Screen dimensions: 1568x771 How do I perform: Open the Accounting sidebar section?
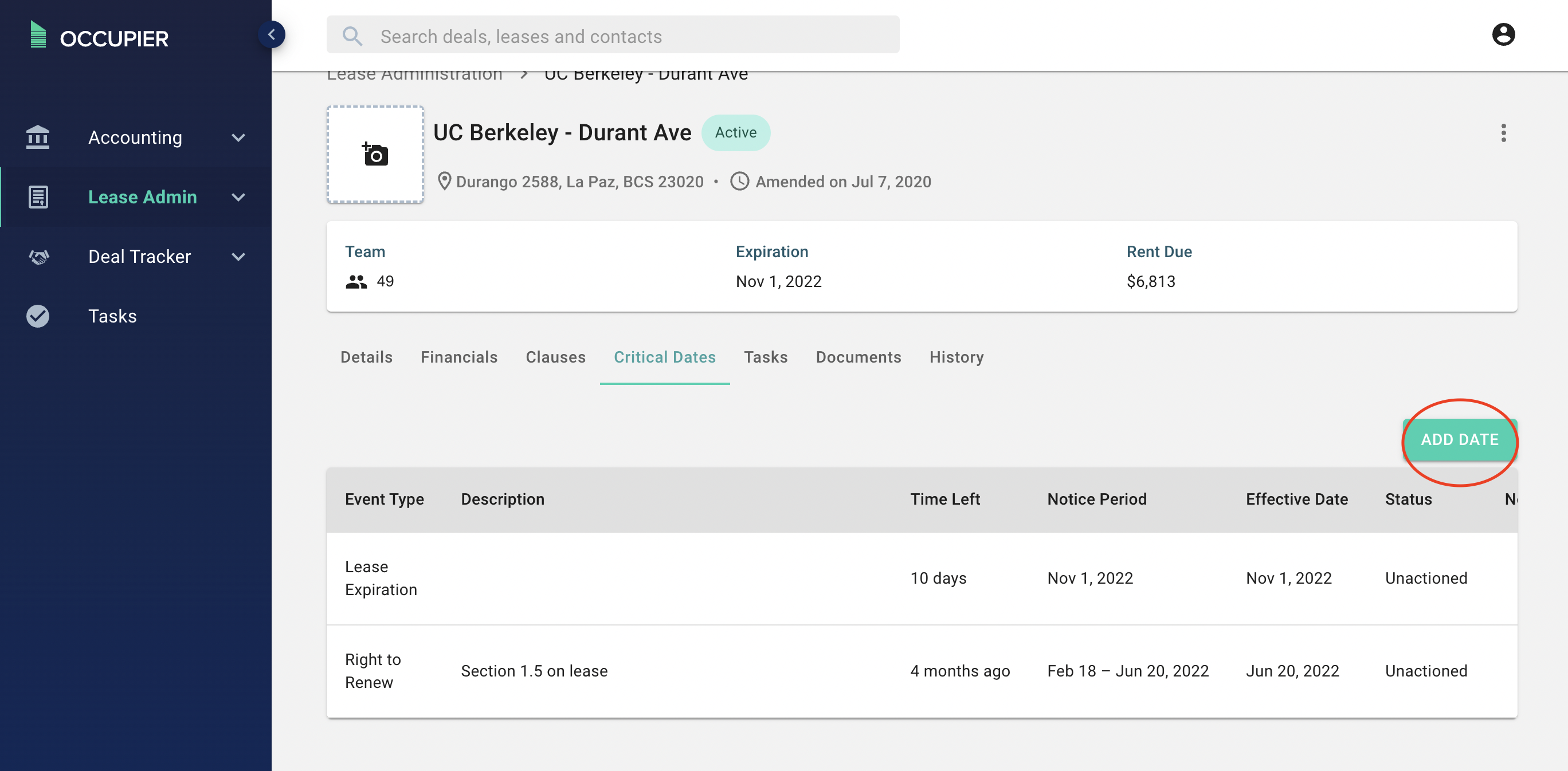136,137
